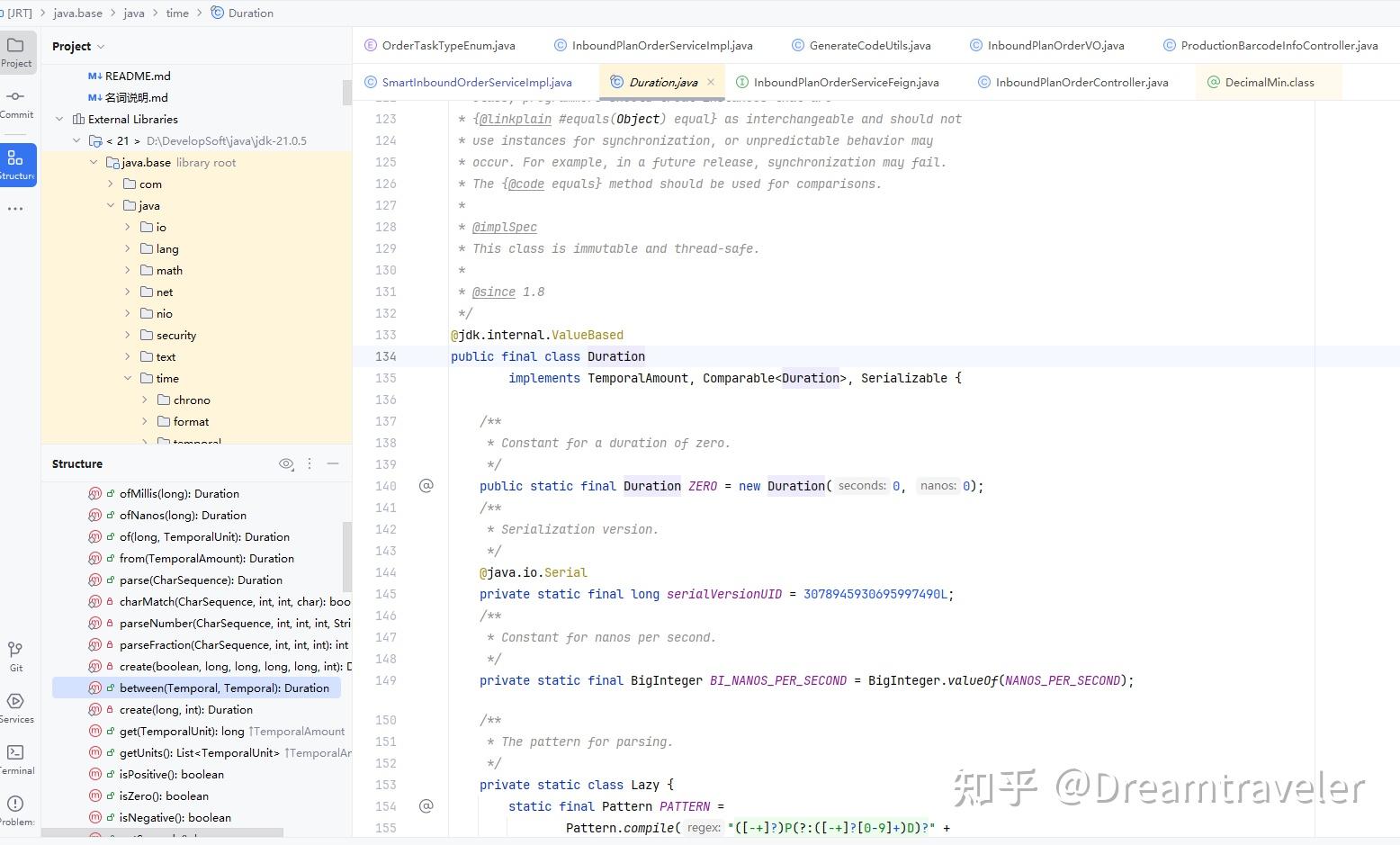The height and width of the screenshot is (845, 1400).
Task: Expand the math folder
Action: 128,270
